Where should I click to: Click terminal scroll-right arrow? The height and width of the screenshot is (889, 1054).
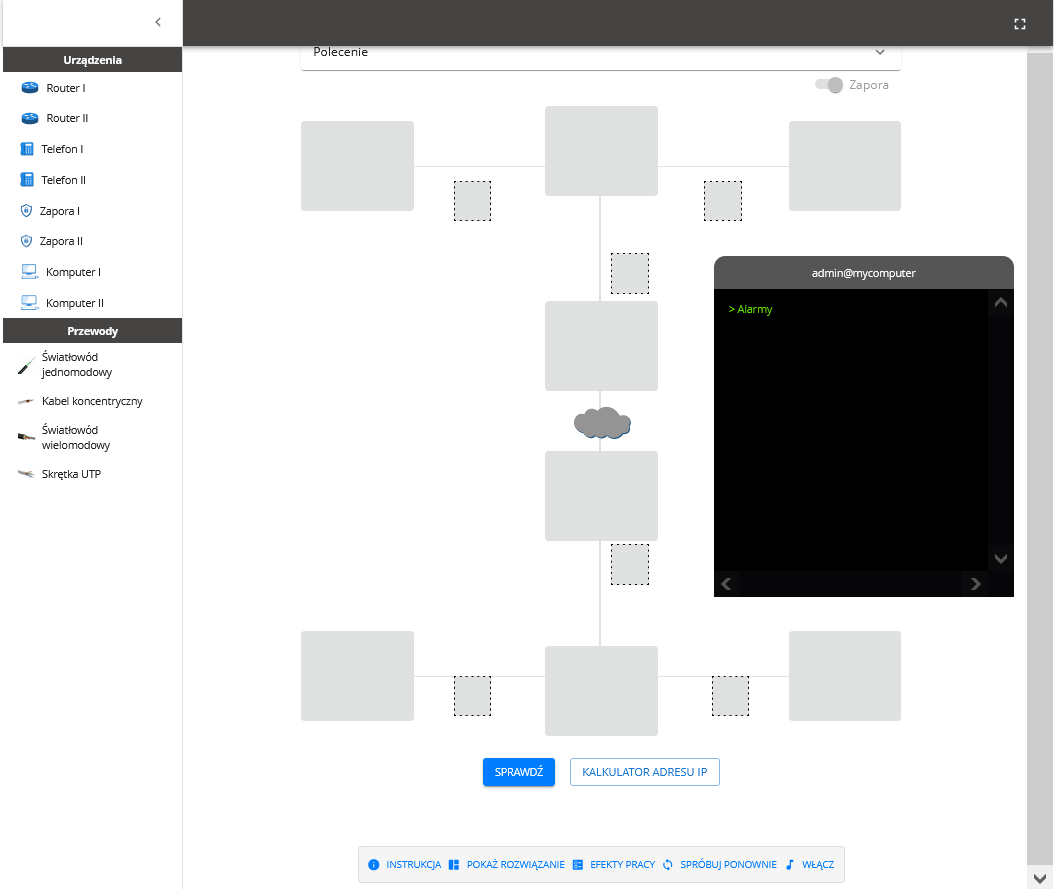pos(975,584)
